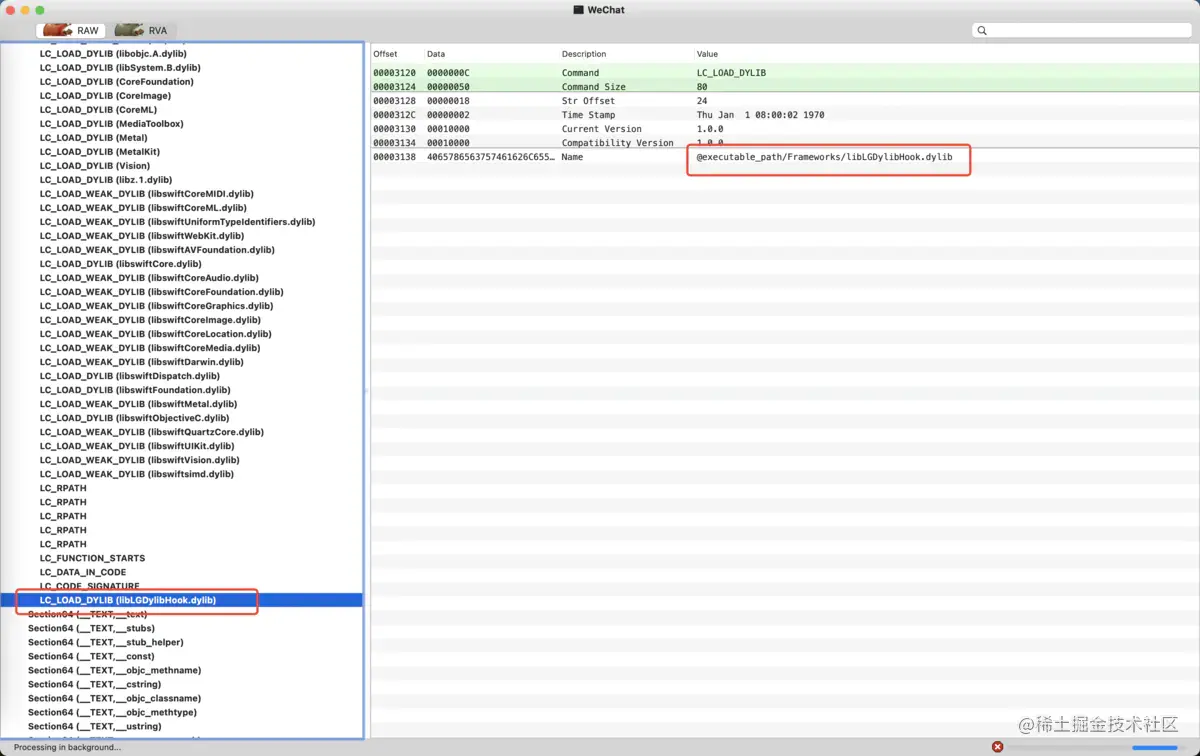This screenshot has height=756, width=1200.
Task: Select LC_LOAD_WEAK_DYLIB (libswiftMetal.dylib) row
Action: 139,404
